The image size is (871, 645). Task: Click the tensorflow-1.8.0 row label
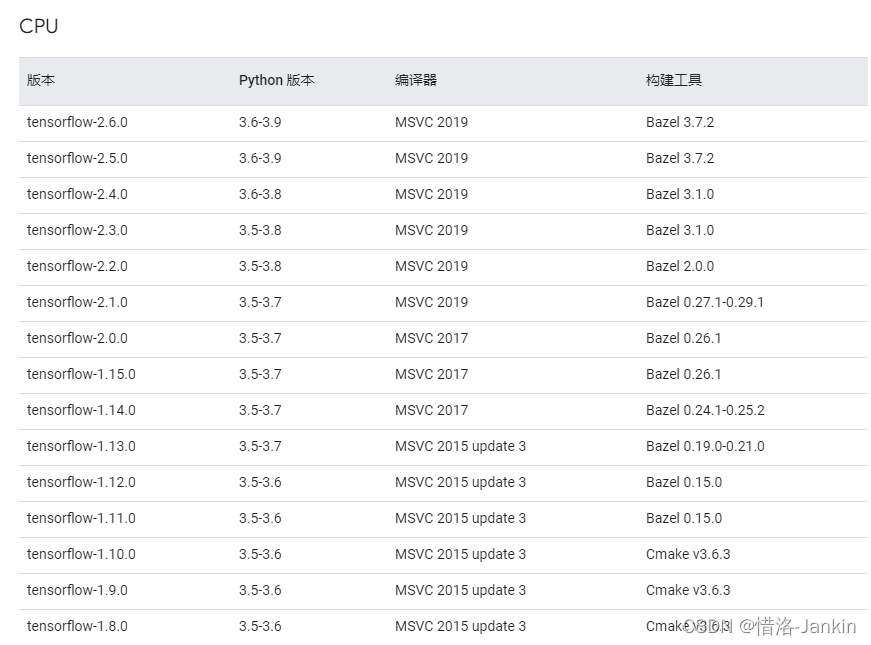[77, 626]
